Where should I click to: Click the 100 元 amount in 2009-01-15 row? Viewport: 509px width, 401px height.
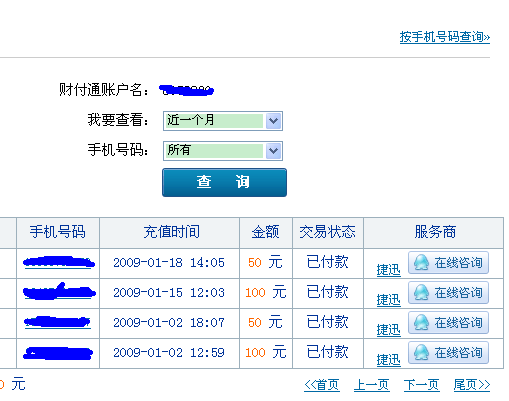[x=265, y=292]
